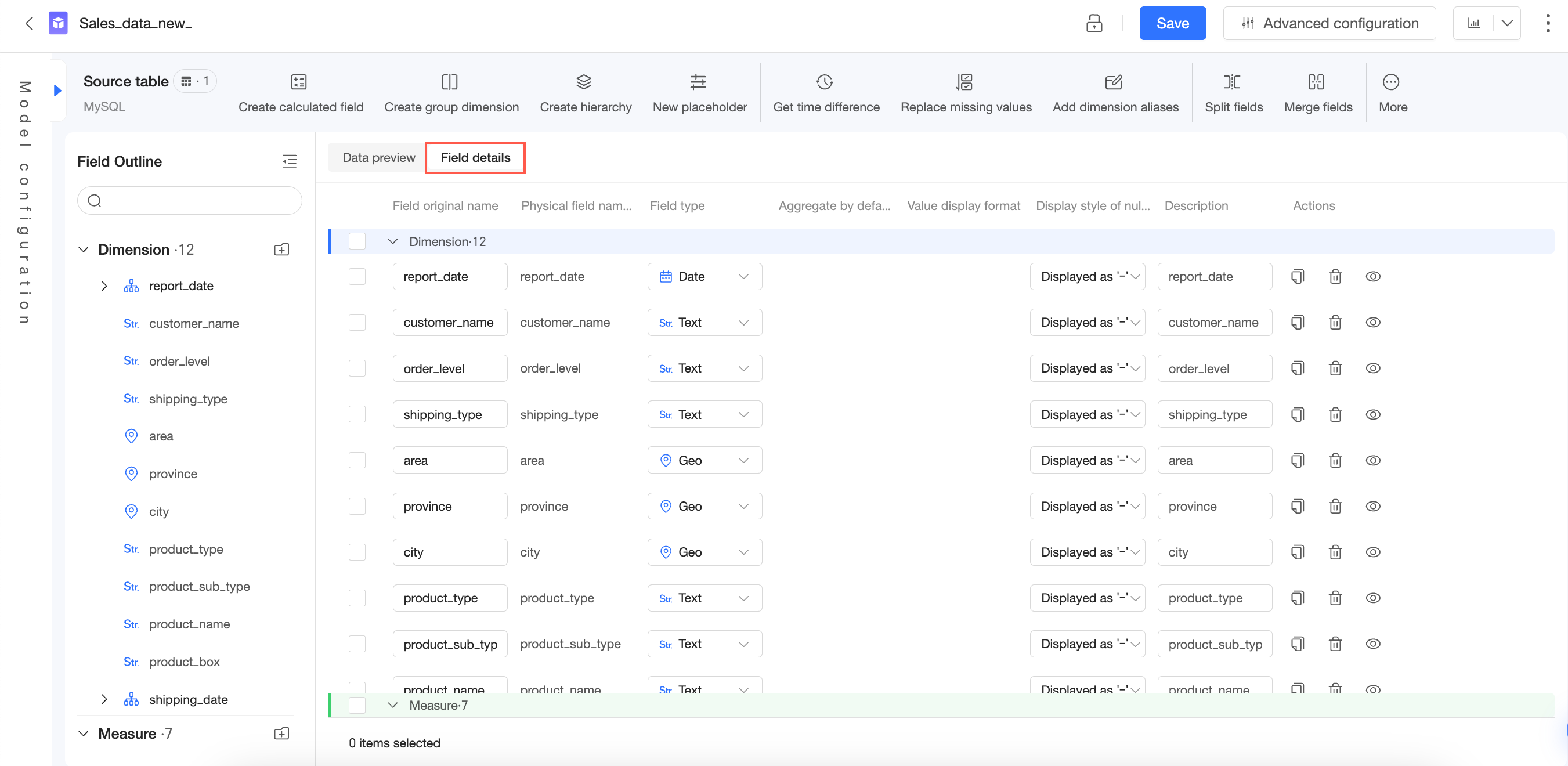Hide the report_date field via eye icon
This screenshot has width=1568, height=766.
click(1372, 276)
